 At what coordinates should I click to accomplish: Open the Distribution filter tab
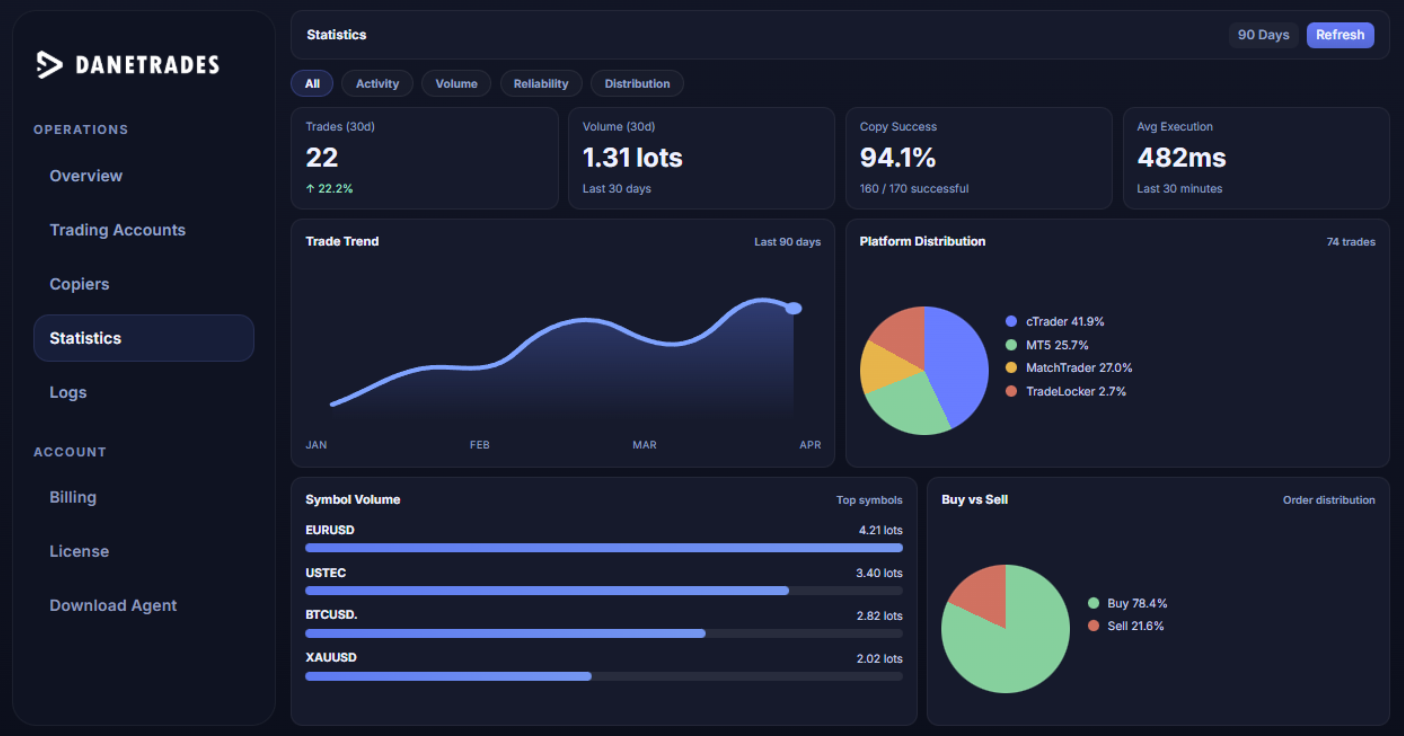coord(637,84)
